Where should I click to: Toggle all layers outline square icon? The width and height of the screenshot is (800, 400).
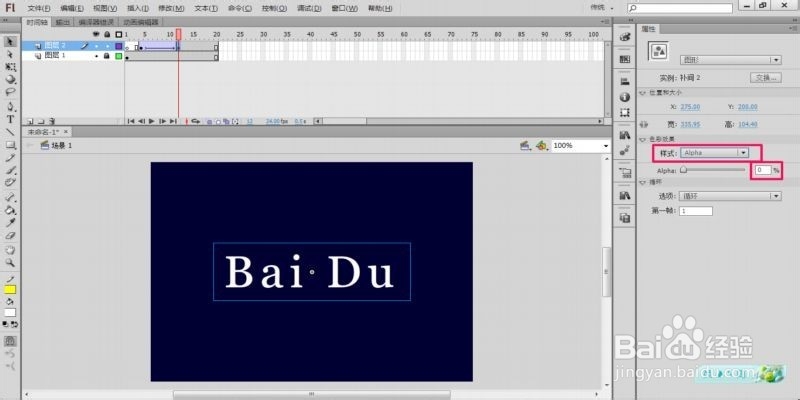pyautogui.click(x=119, y=34)
